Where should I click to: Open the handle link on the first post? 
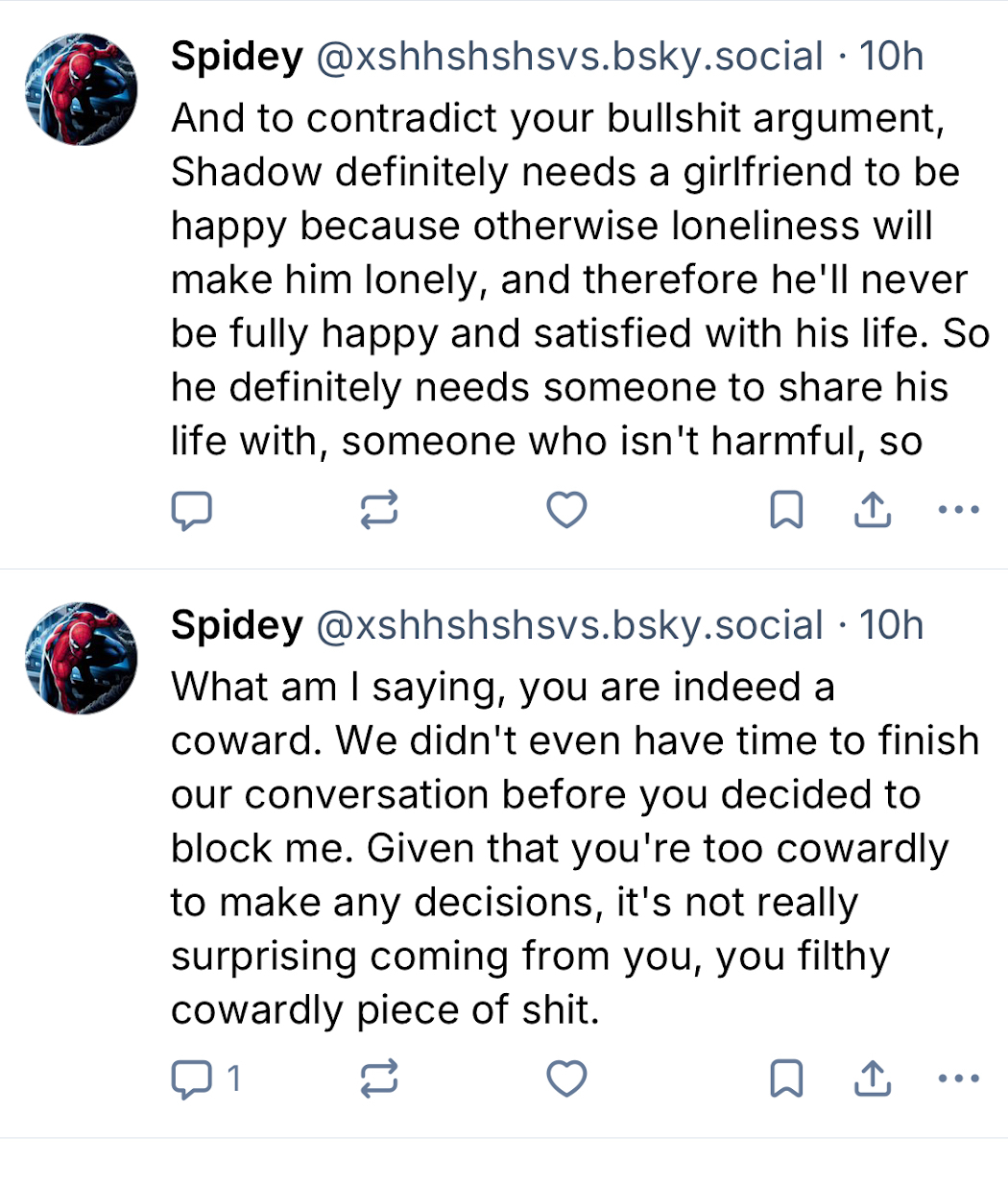569,57
